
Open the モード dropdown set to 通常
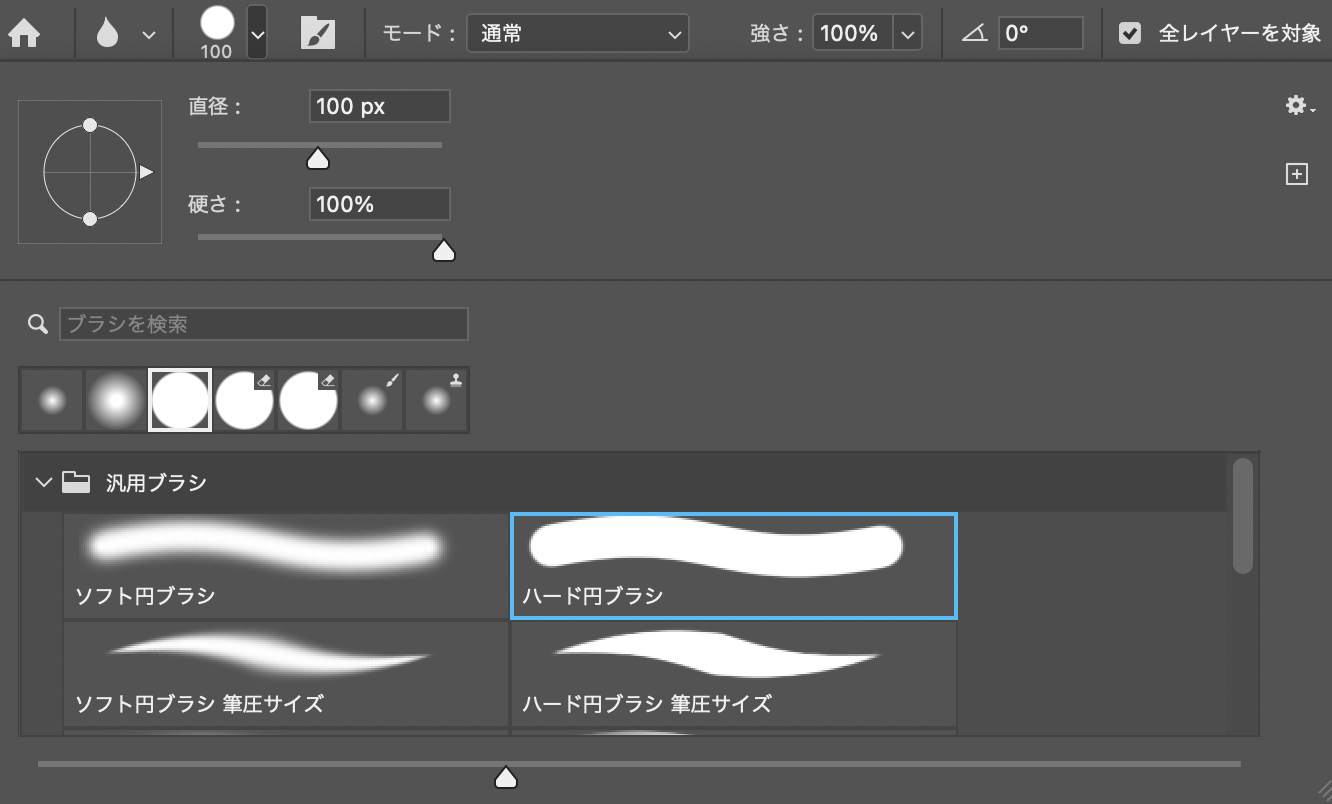[x=577, y=33]
